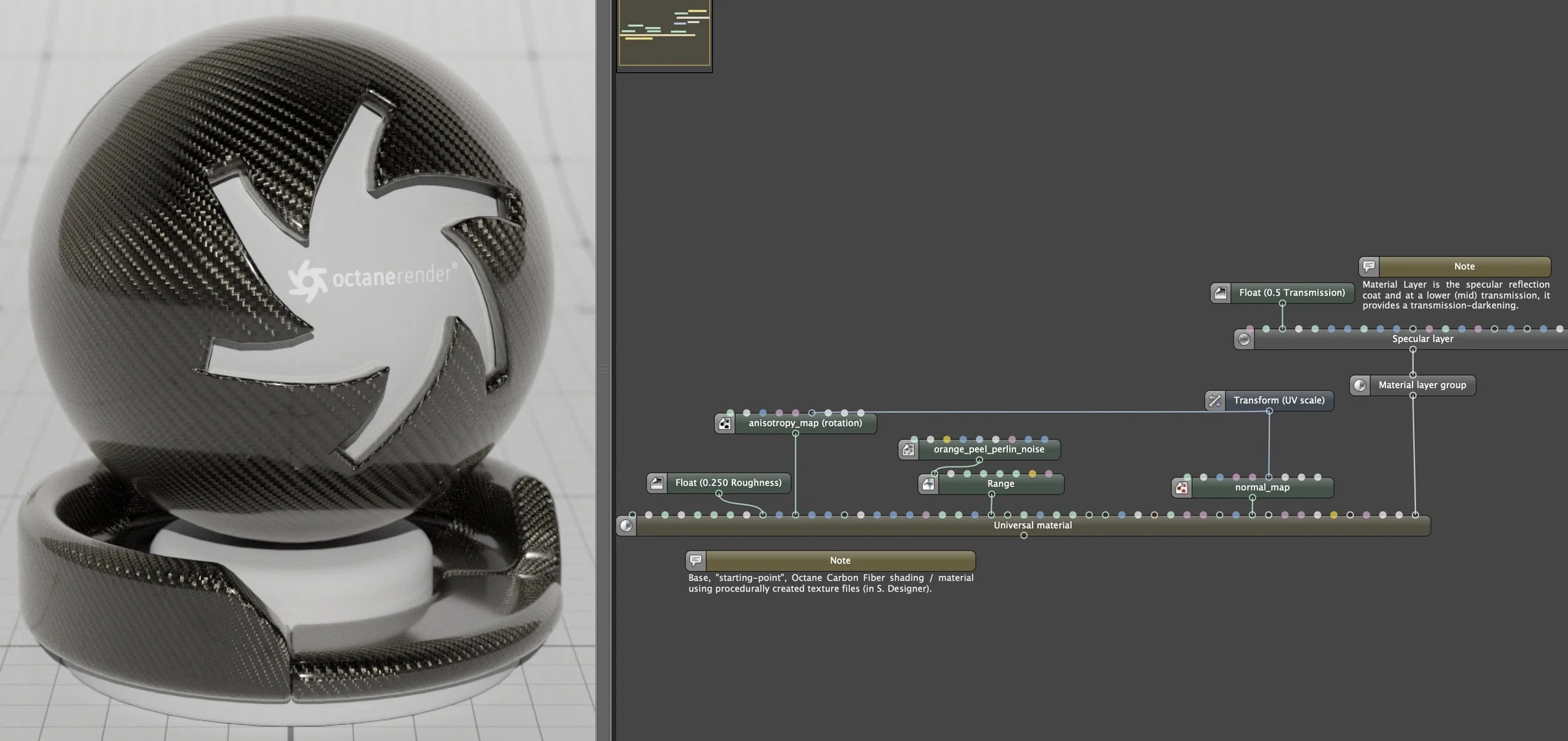Click the anisotropy_map node output pin
The width and height of the screenshot is (1568, 741).
click(x=795, y=434)
